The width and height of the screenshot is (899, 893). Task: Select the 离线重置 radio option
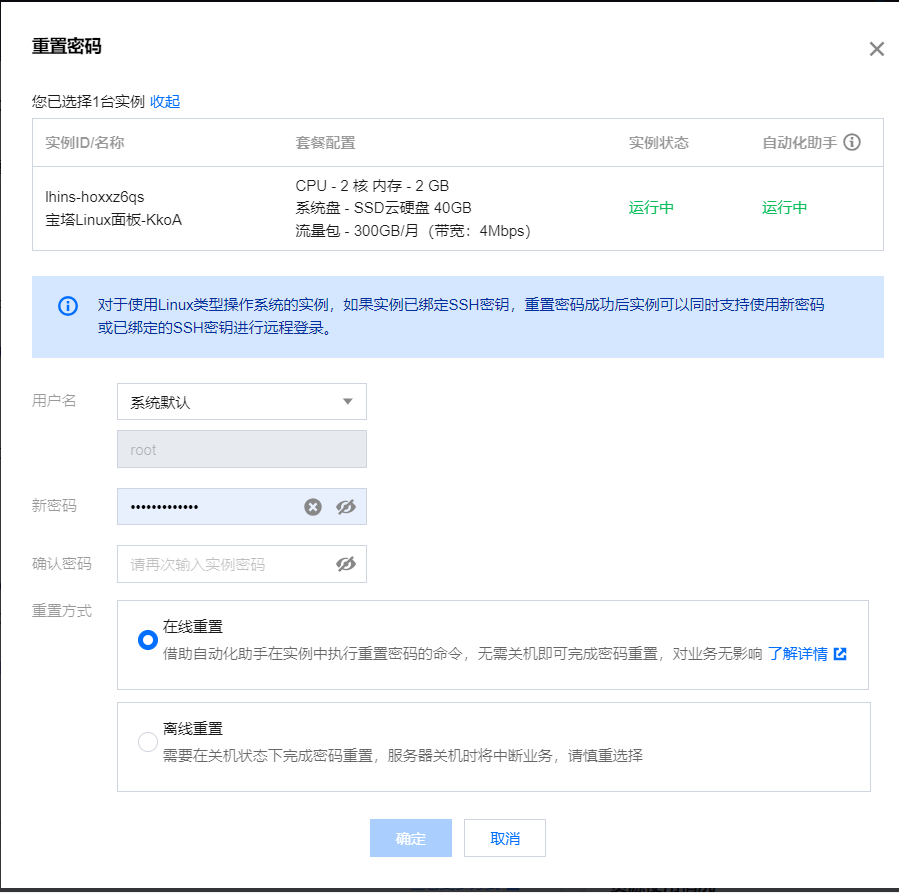(148, 742)
